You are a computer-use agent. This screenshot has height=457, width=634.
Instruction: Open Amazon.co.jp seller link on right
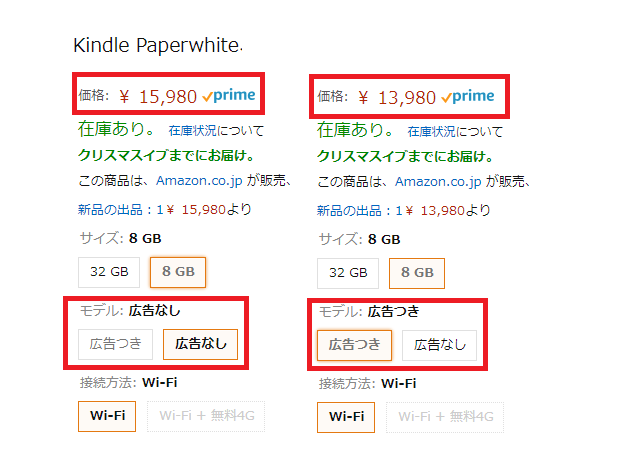(x=438, y=182)
